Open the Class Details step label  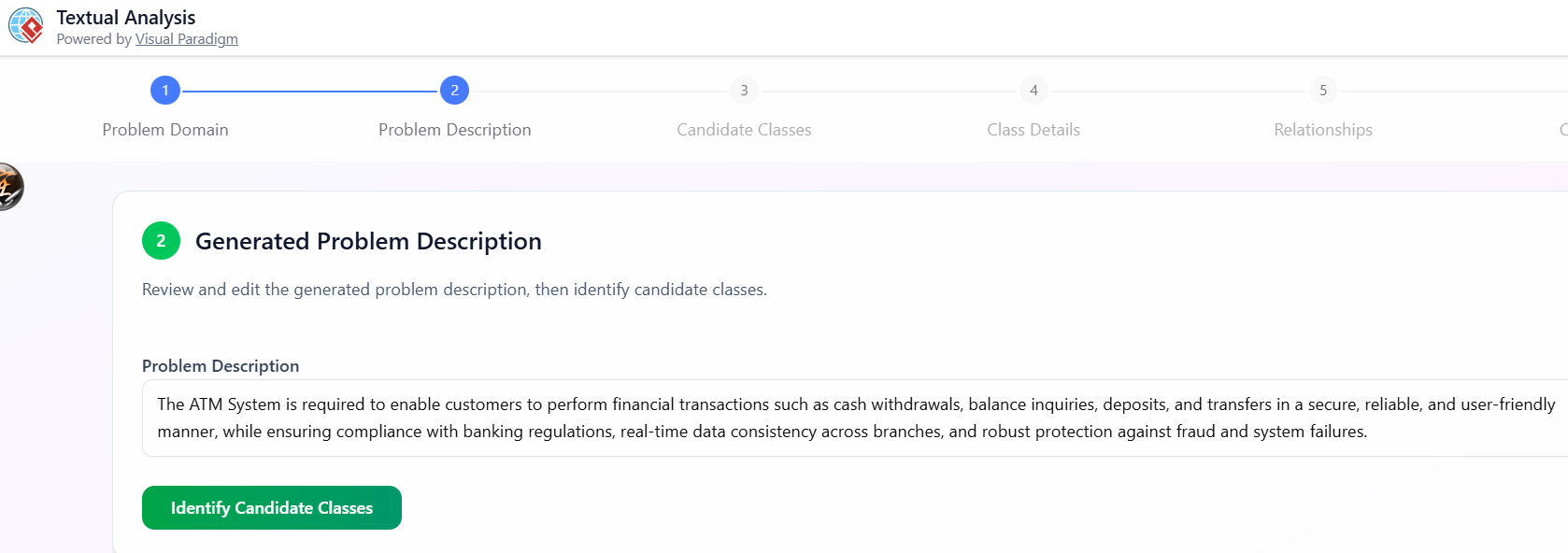(1033, 130)
